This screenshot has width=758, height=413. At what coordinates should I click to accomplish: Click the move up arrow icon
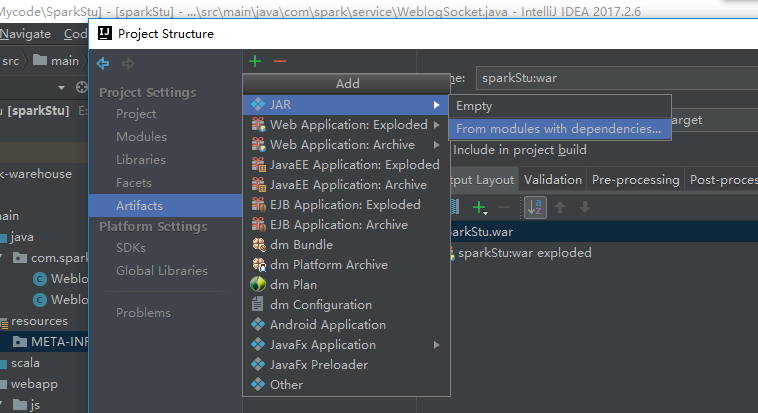click(x=560, y=207)
